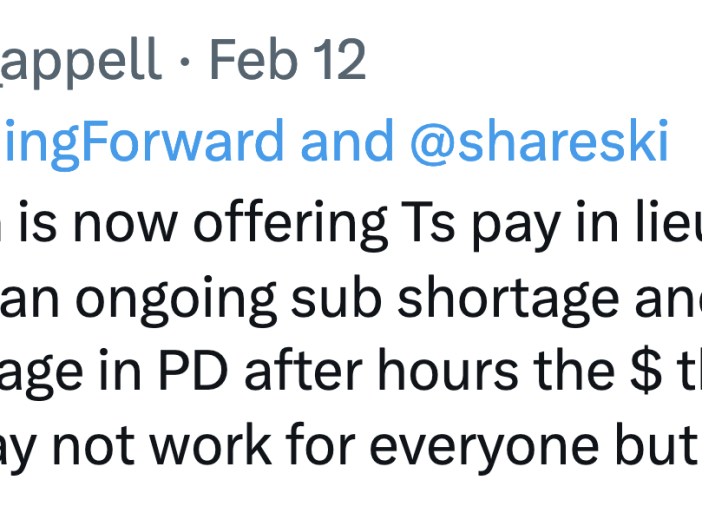This screenshot has height=526, width=702.
Task: Open the author handle ending in 'appell'
Action: pos(81,62)
